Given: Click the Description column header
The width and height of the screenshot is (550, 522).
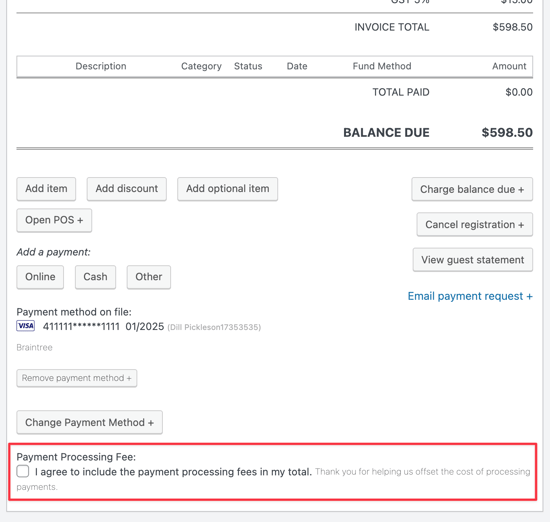Looking at the screenshot, I should tap(101, 66).
